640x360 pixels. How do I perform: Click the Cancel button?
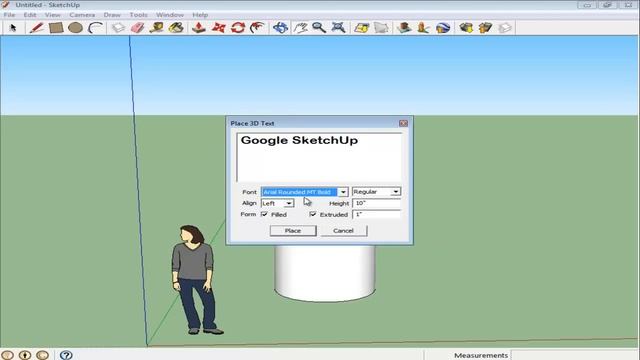pos(343,231)
